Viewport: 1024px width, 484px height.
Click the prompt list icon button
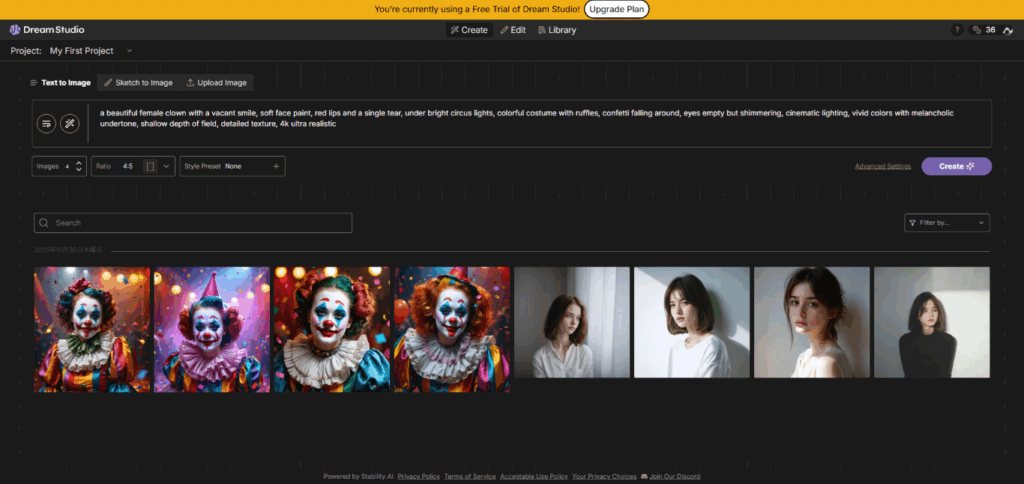47,123
